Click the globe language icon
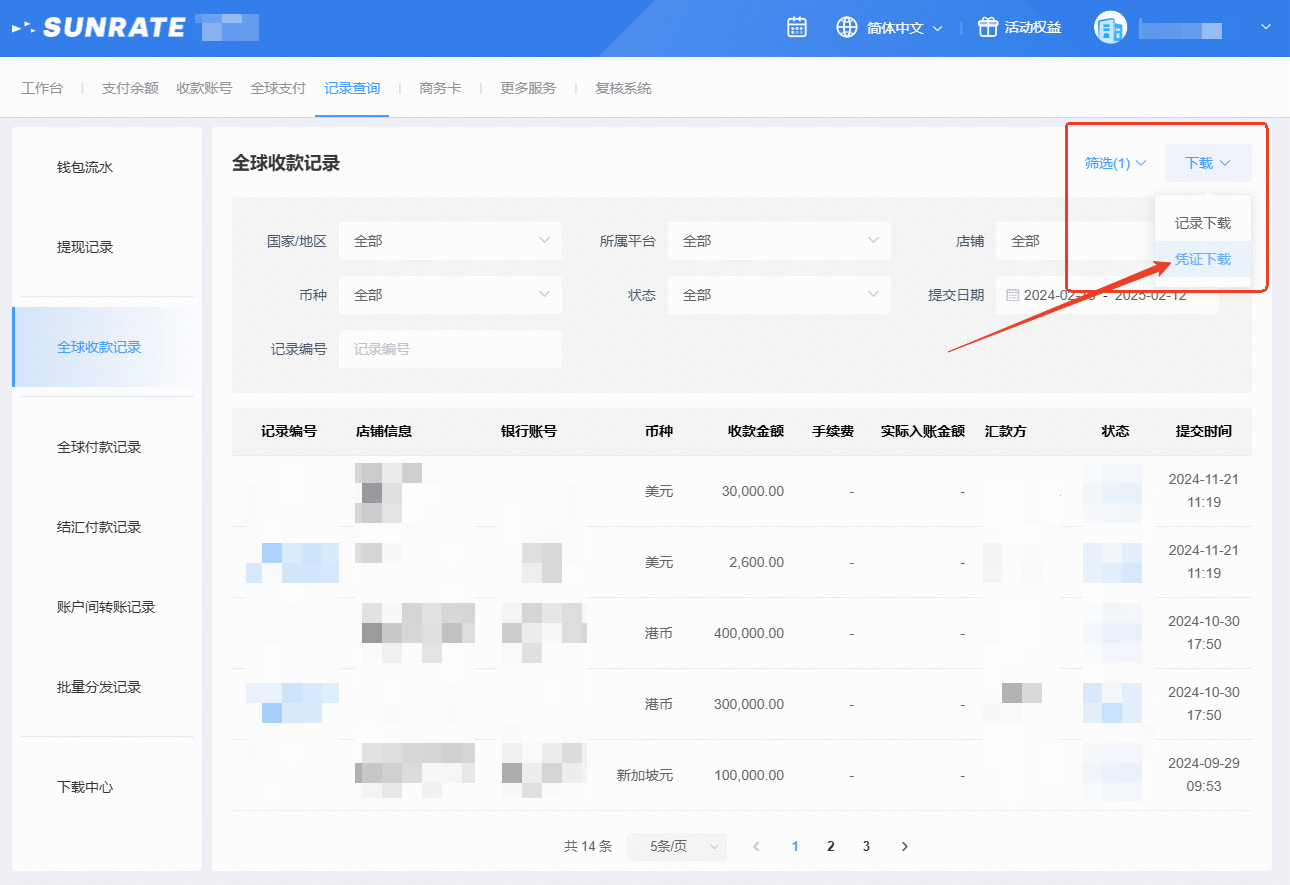 pos(847,27)
